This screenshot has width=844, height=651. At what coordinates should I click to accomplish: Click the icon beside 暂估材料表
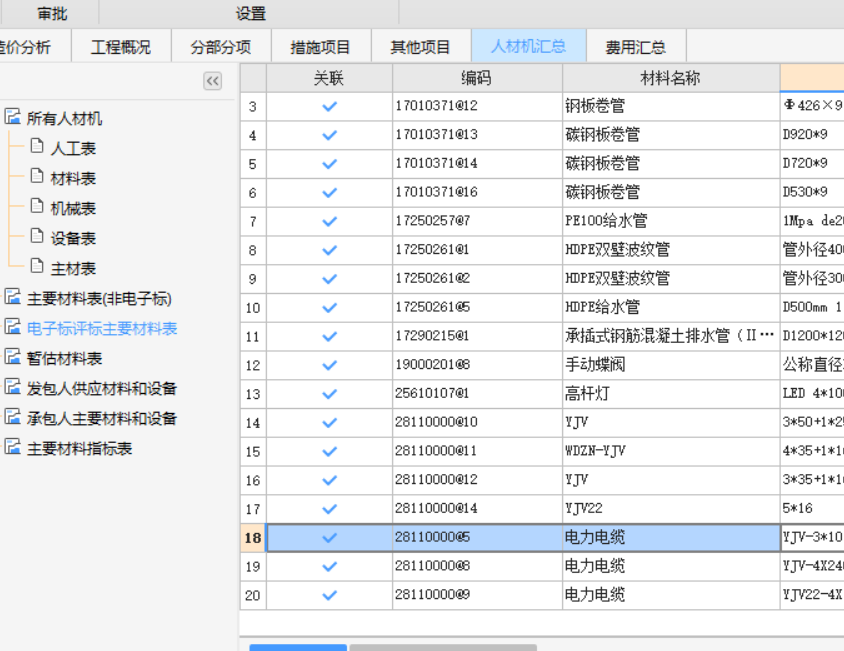coord(13,356)
